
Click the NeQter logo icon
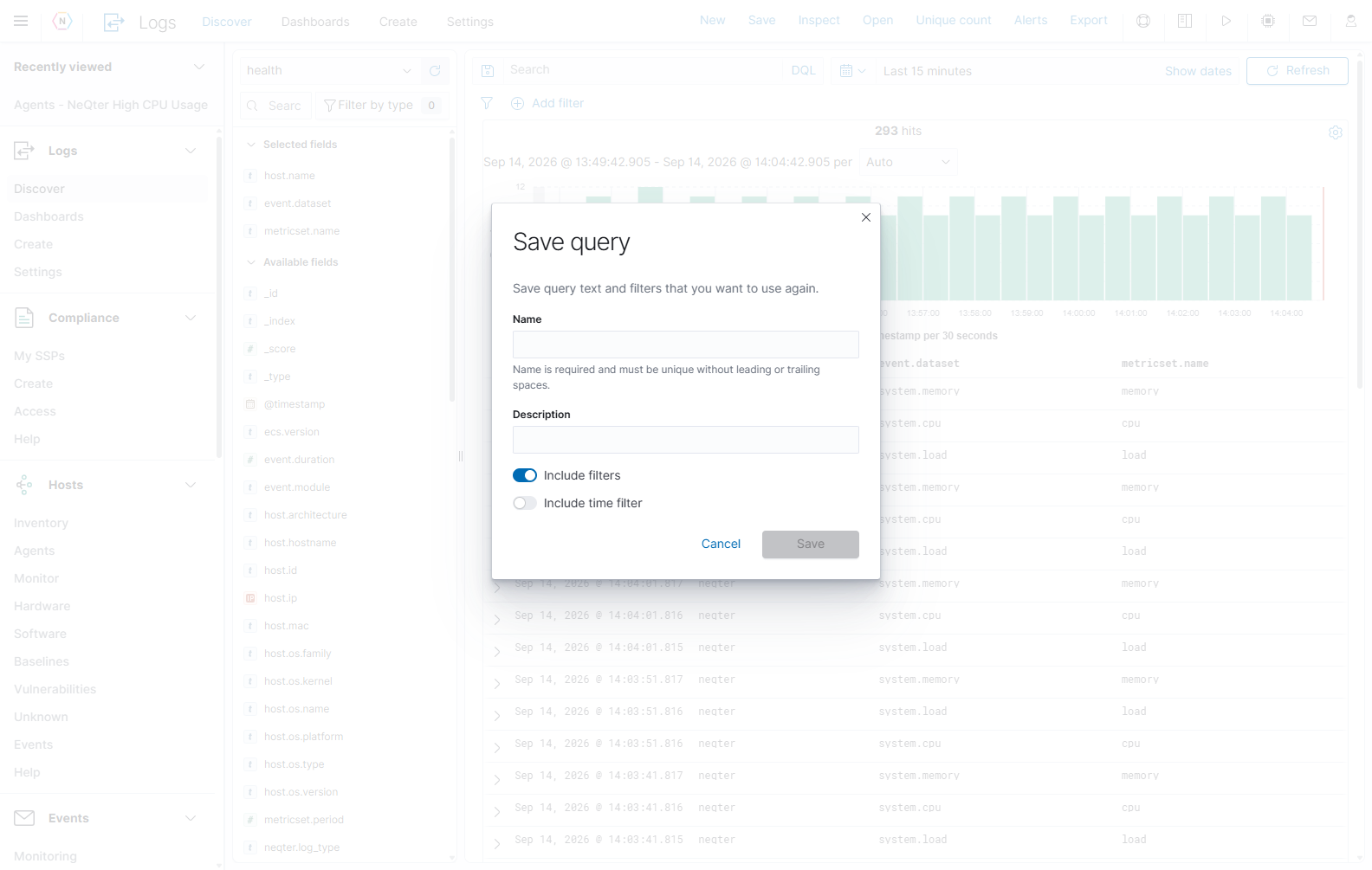(62, 21)
